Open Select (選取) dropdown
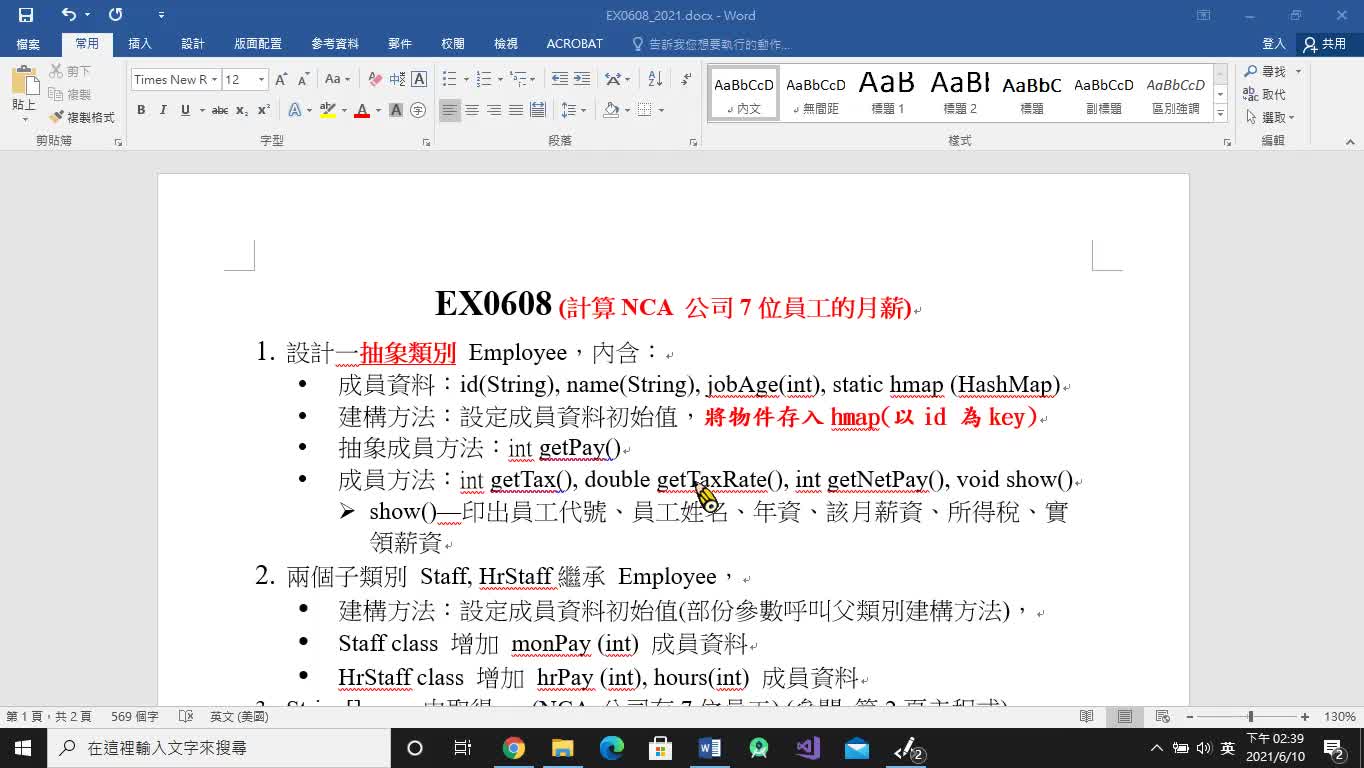The height and width of the screenshot is (768, 1364). [x=1271, y=117]
